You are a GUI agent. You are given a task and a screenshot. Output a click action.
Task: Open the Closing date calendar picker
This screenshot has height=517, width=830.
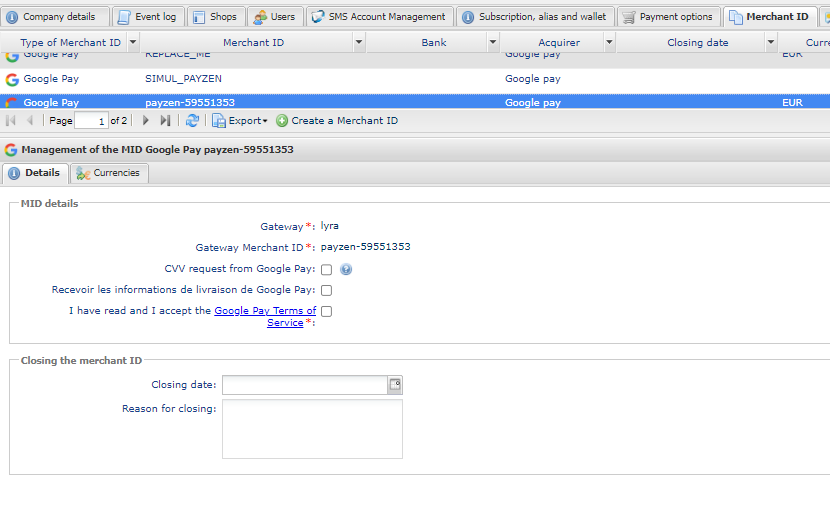point(395,385)
